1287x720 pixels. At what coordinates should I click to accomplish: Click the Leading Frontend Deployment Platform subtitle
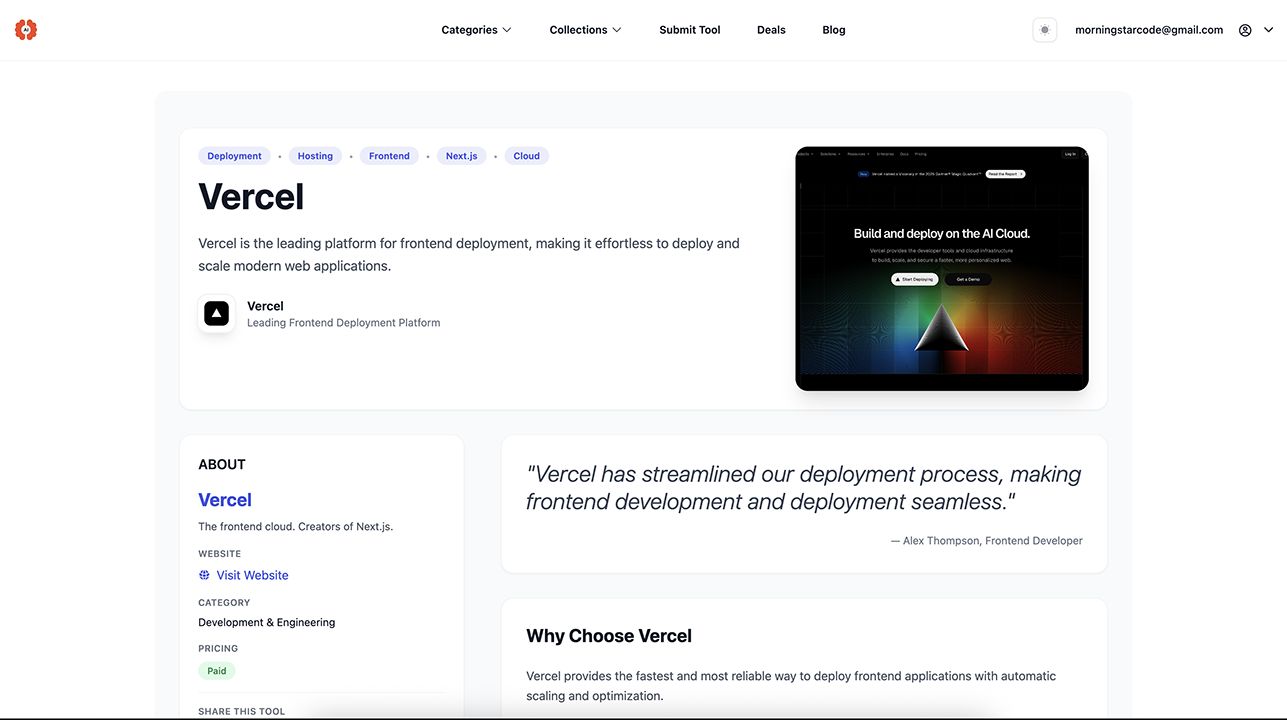tap(344, 323)
